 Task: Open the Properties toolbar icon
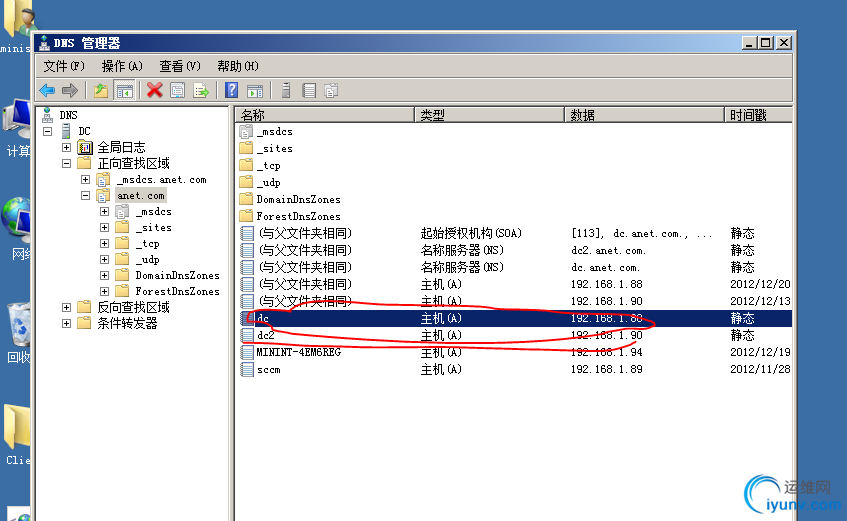pyautogui.click(x=177, y=90)
